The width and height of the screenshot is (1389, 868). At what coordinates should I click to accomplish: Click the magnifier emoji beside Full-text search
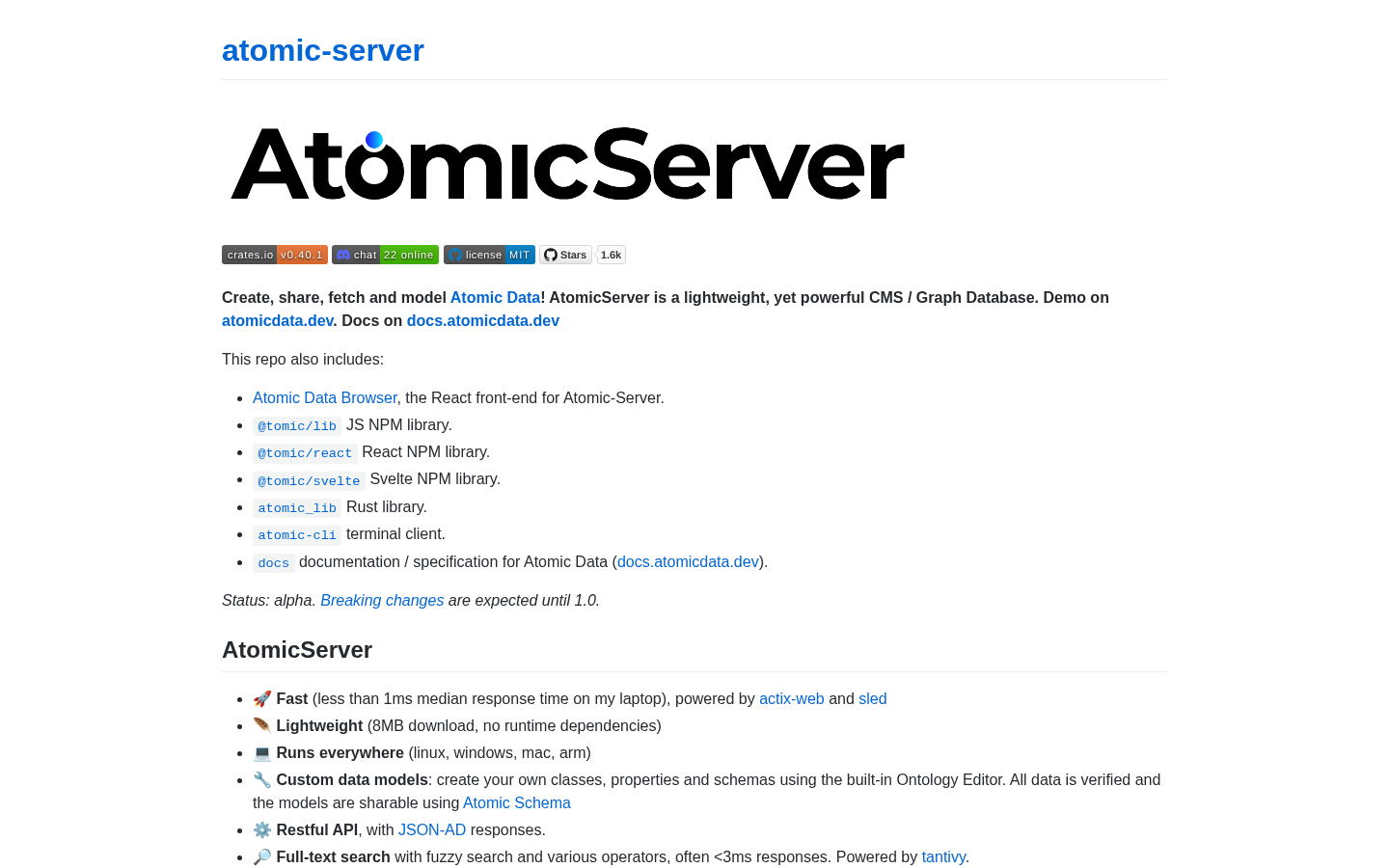(262, 856)
